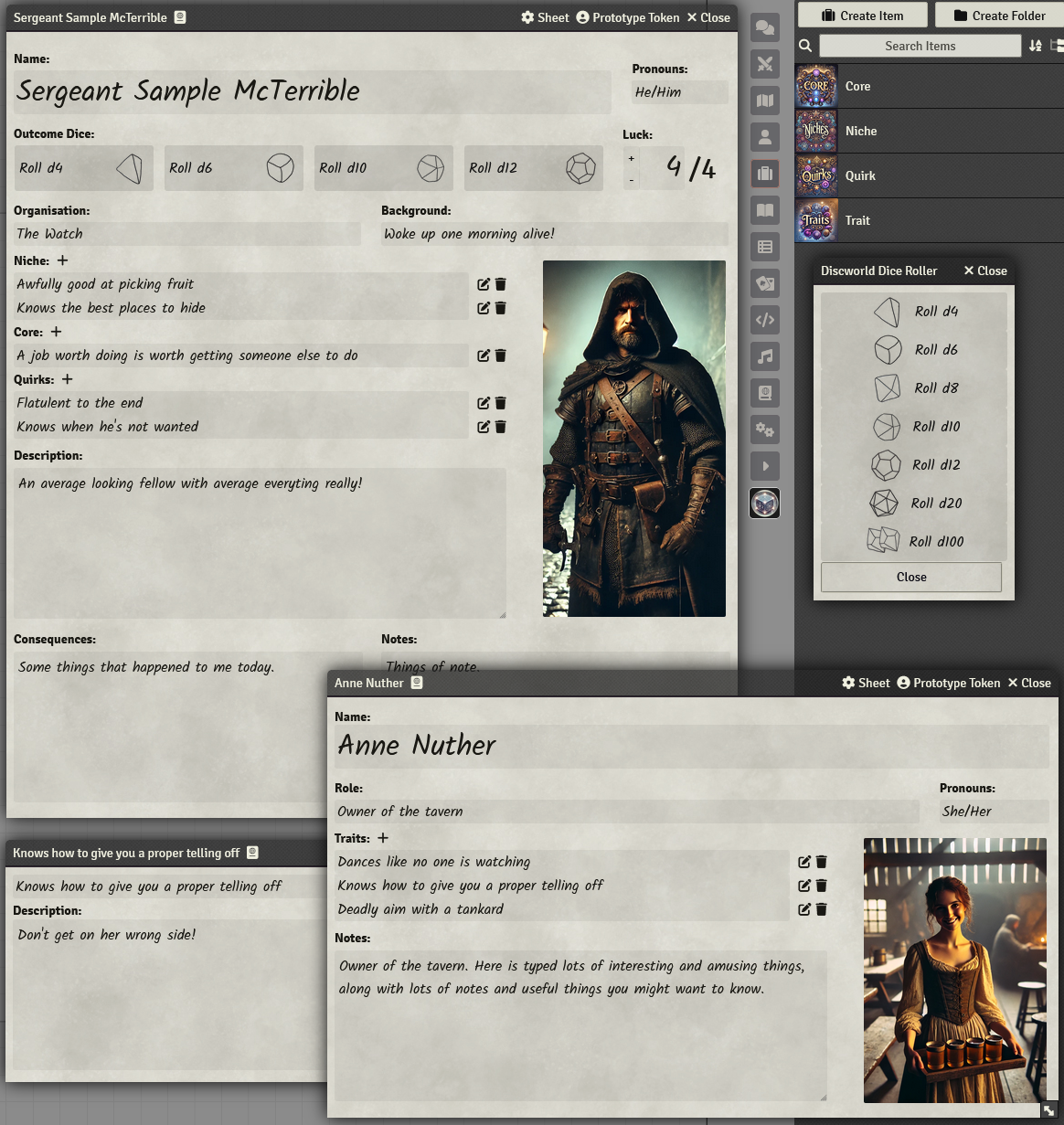Edit quirk 'Knows when he's not wanted'

[x=484, y=427]
